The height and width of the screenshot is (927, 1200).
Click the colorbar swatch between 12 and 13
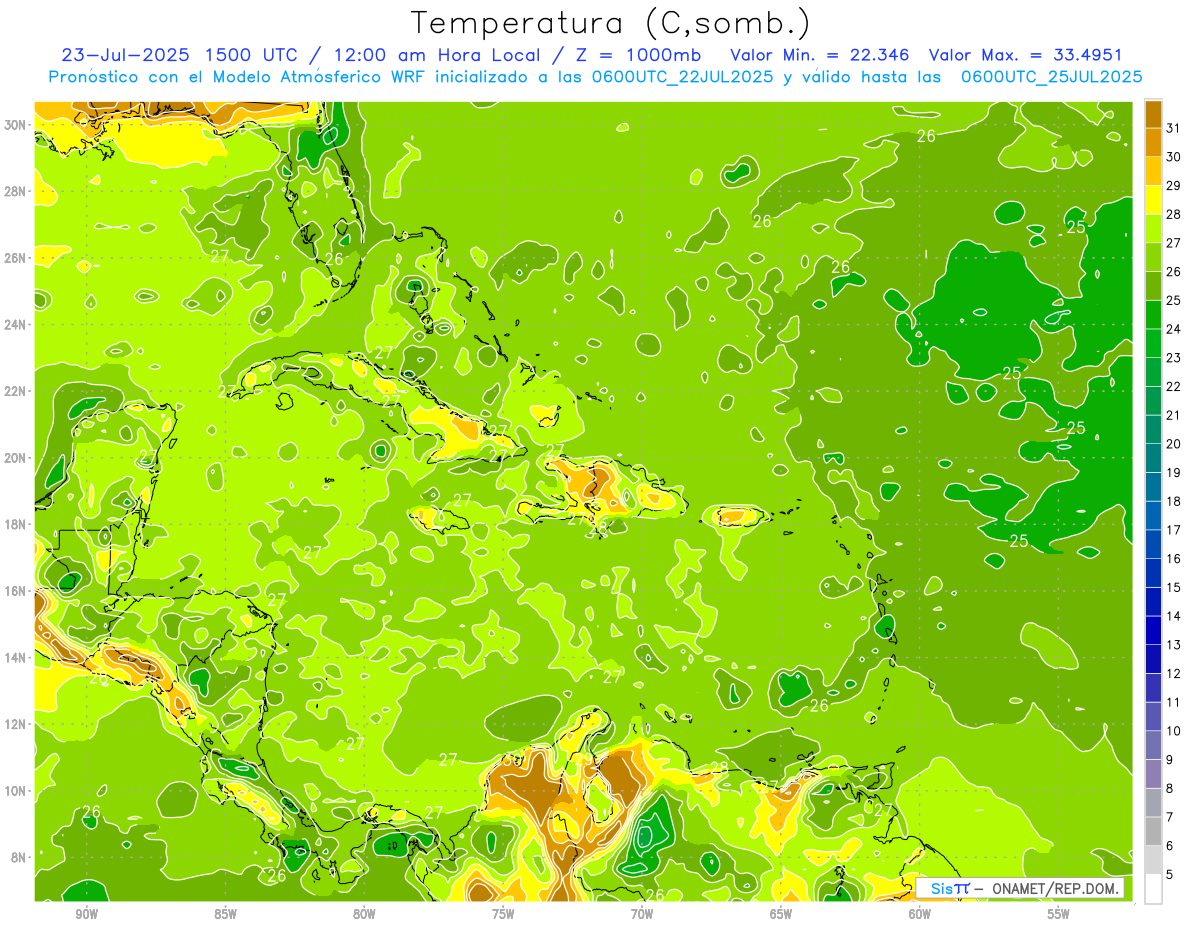tap(1153, 659)
